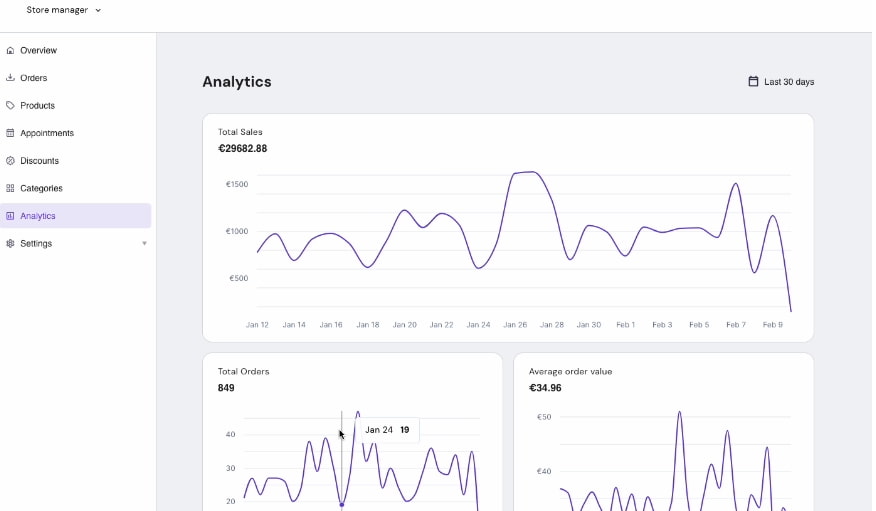Click the Discounts badge icon

[10, 160]
